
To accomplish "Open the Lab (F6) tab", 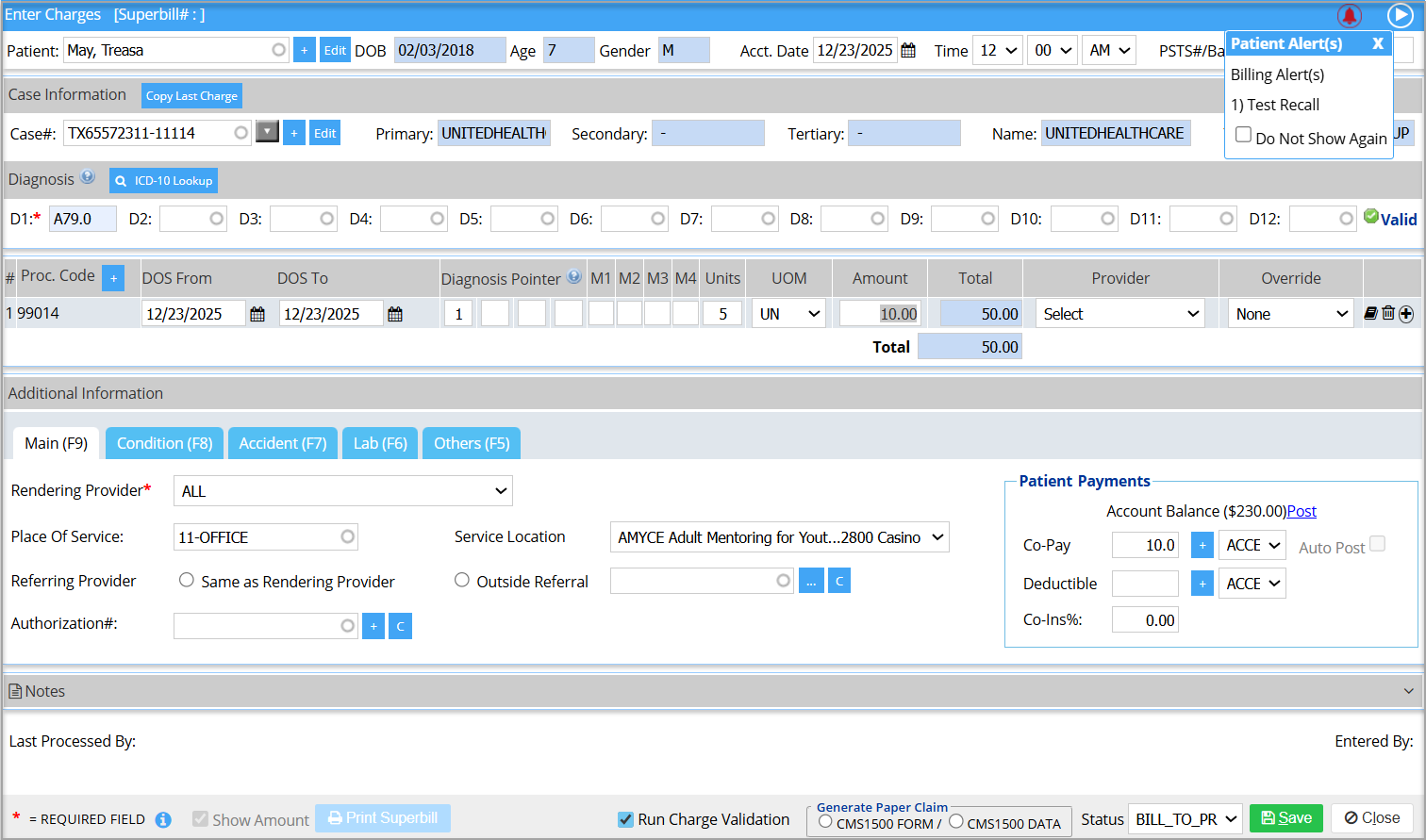I will (380, 443).
